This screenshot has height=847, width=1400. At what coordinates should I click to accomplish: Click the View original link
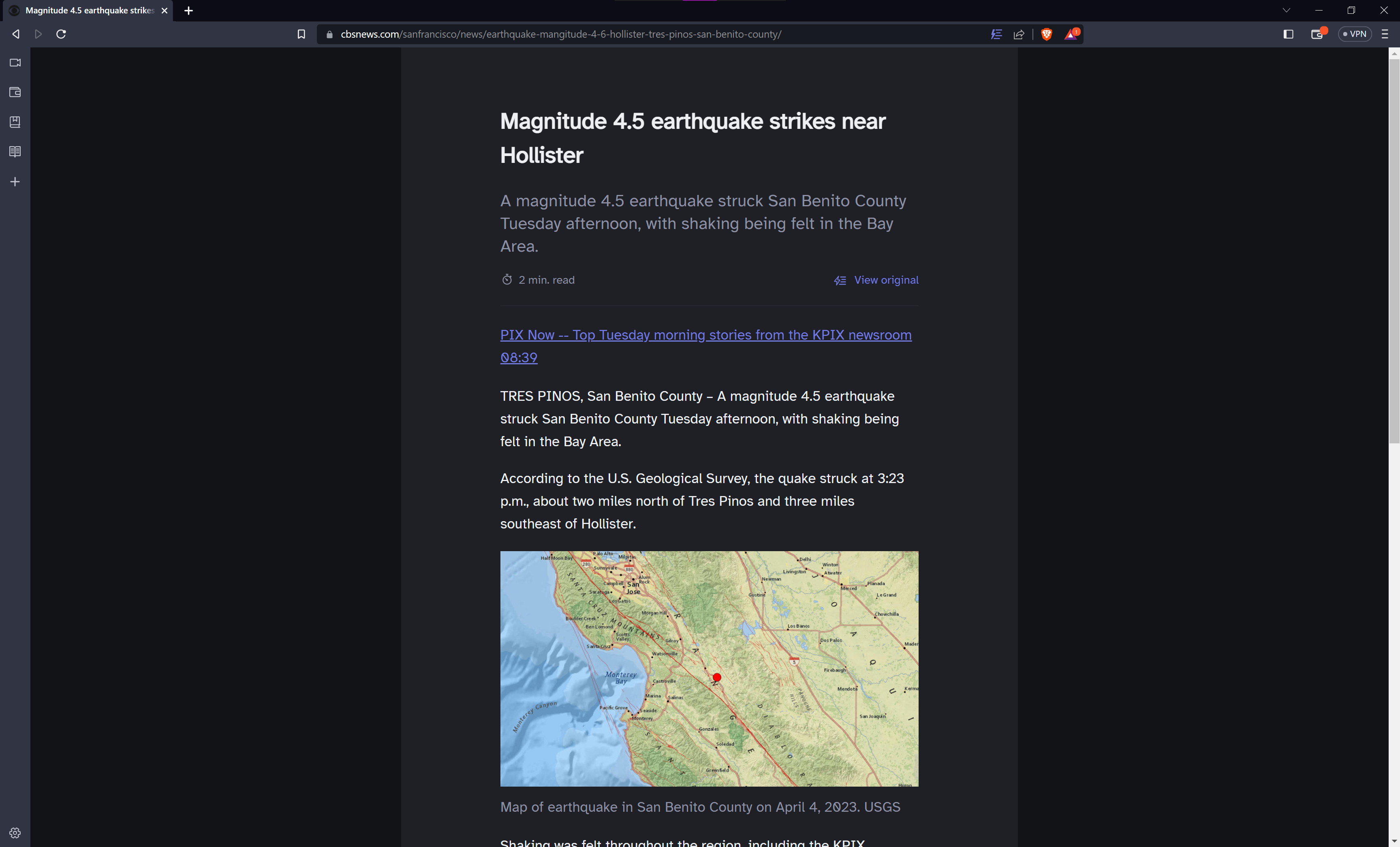coord(885,280)
